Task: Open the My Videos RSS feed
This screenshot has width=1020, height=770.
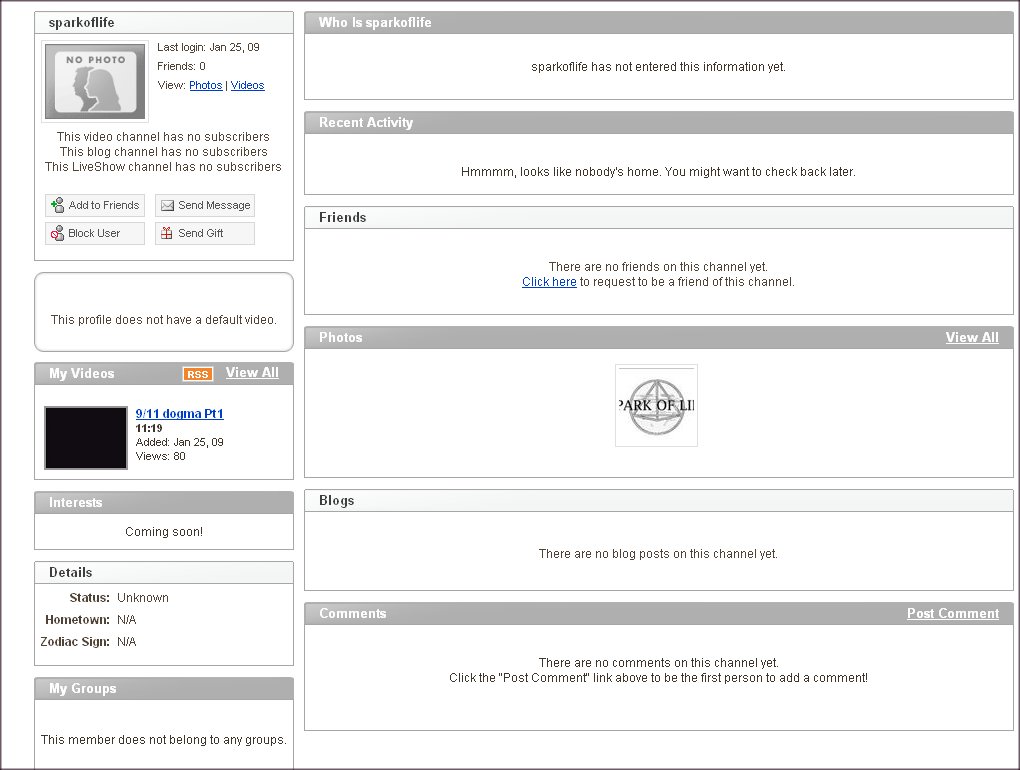Action: 198,374
